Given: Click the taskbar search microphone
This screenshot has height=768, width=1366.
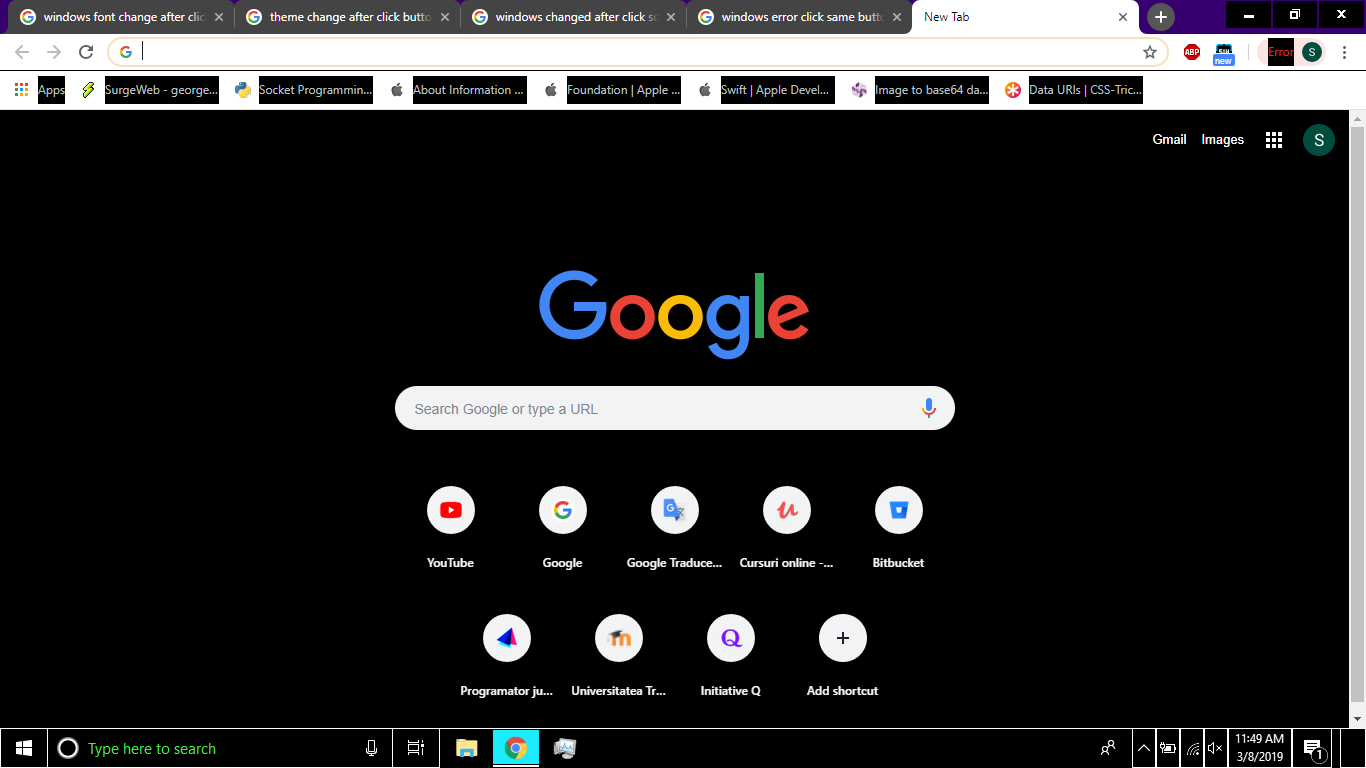Looking at the screenshot, I should [371, 748].
